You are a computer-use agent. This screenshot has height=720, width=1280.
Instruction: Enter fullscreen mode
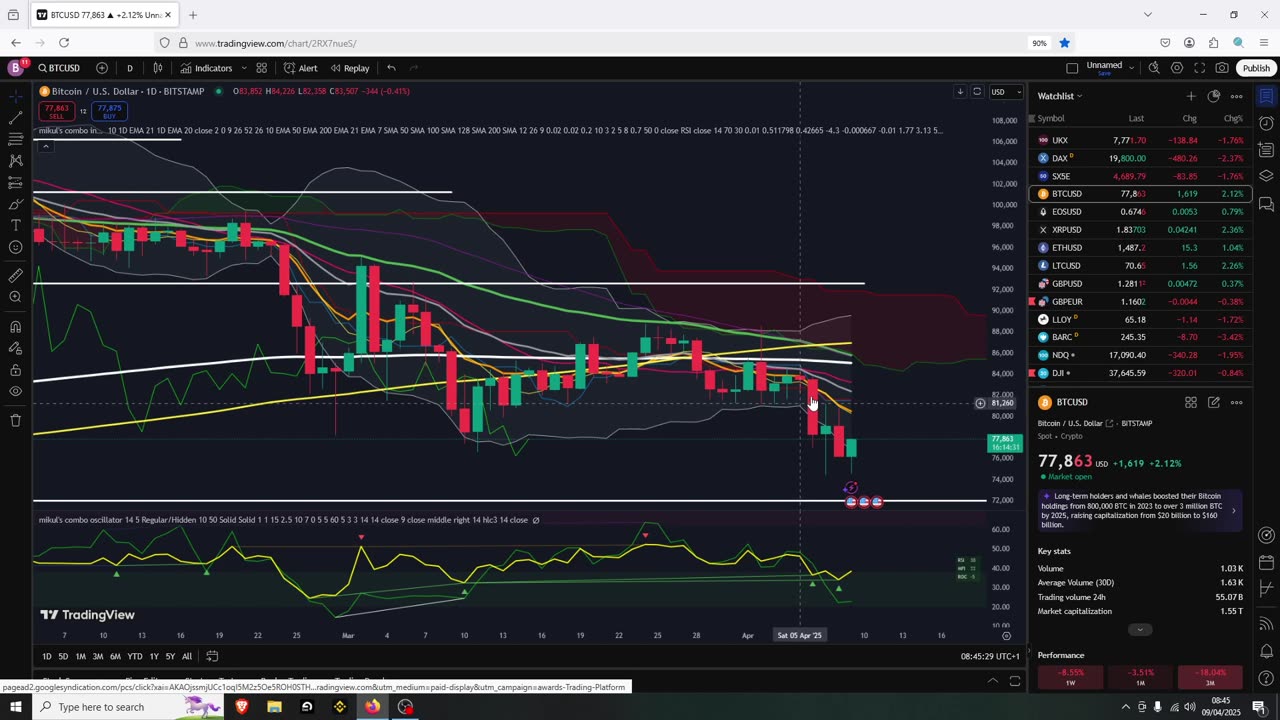click(1199, 68)
